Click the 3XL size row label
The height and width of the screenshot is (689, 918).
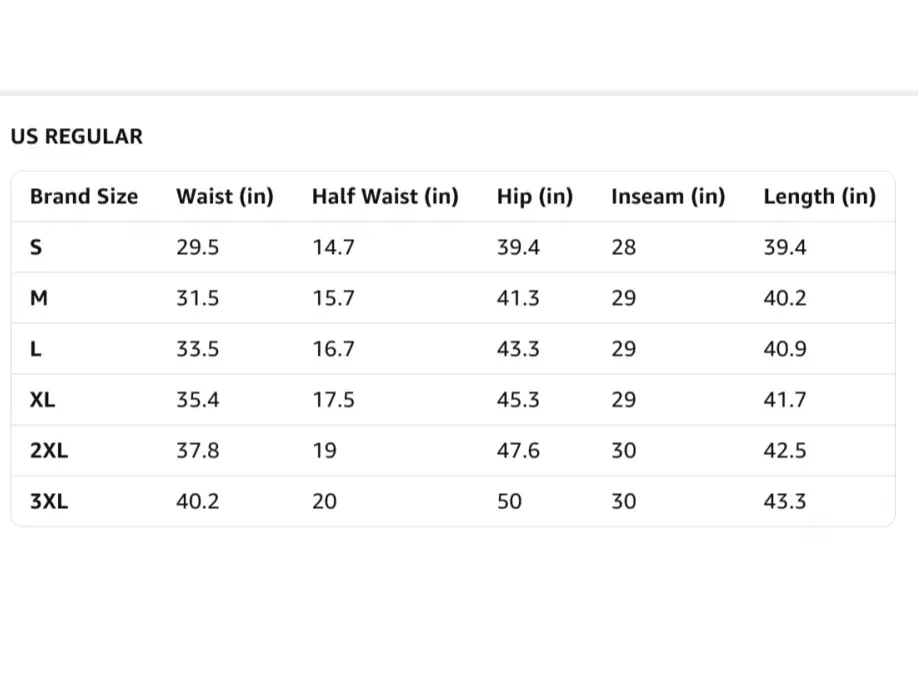[x=49, y=502]
